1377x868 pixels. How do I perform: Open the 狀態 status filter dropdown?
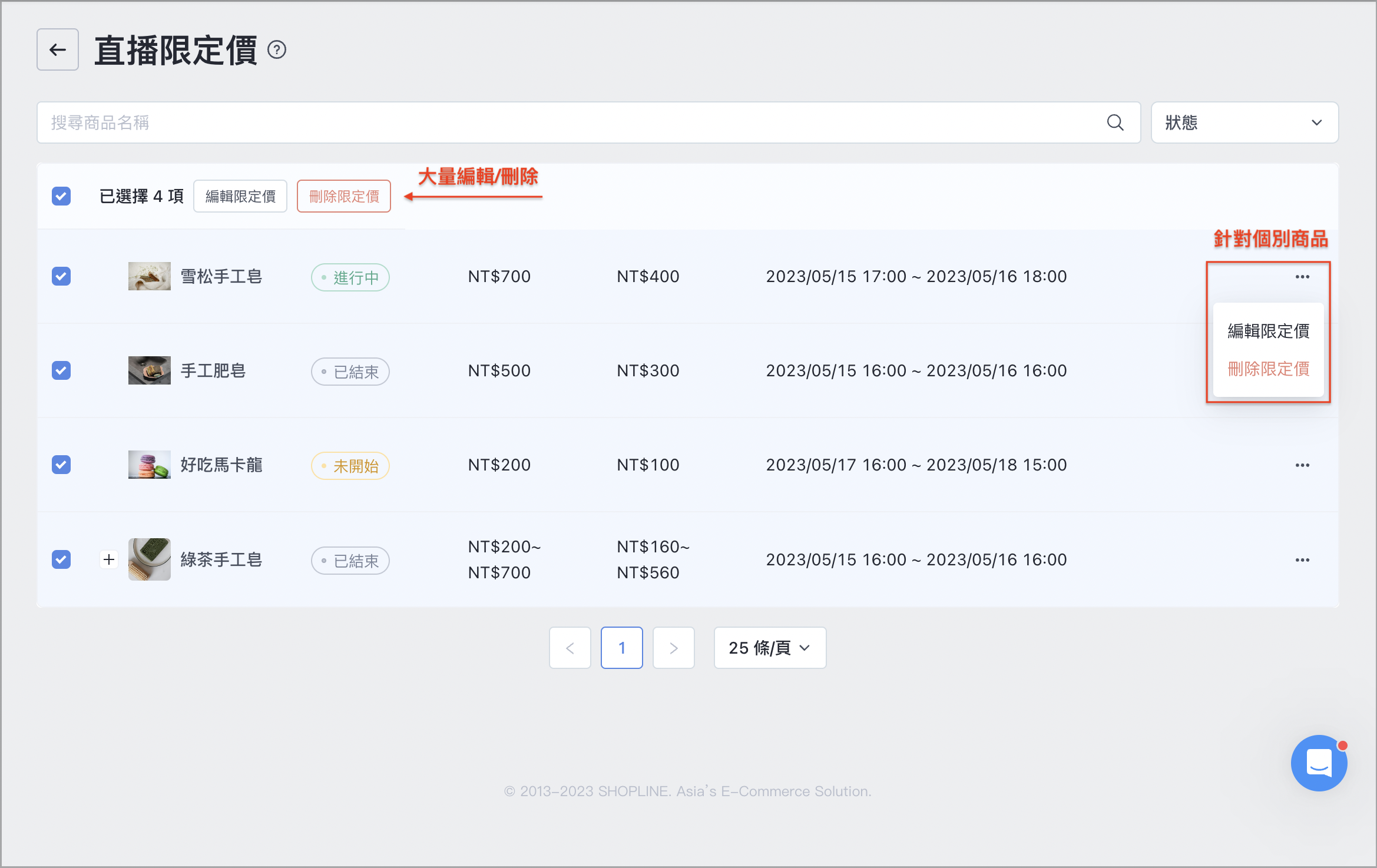coord(1244,122)
